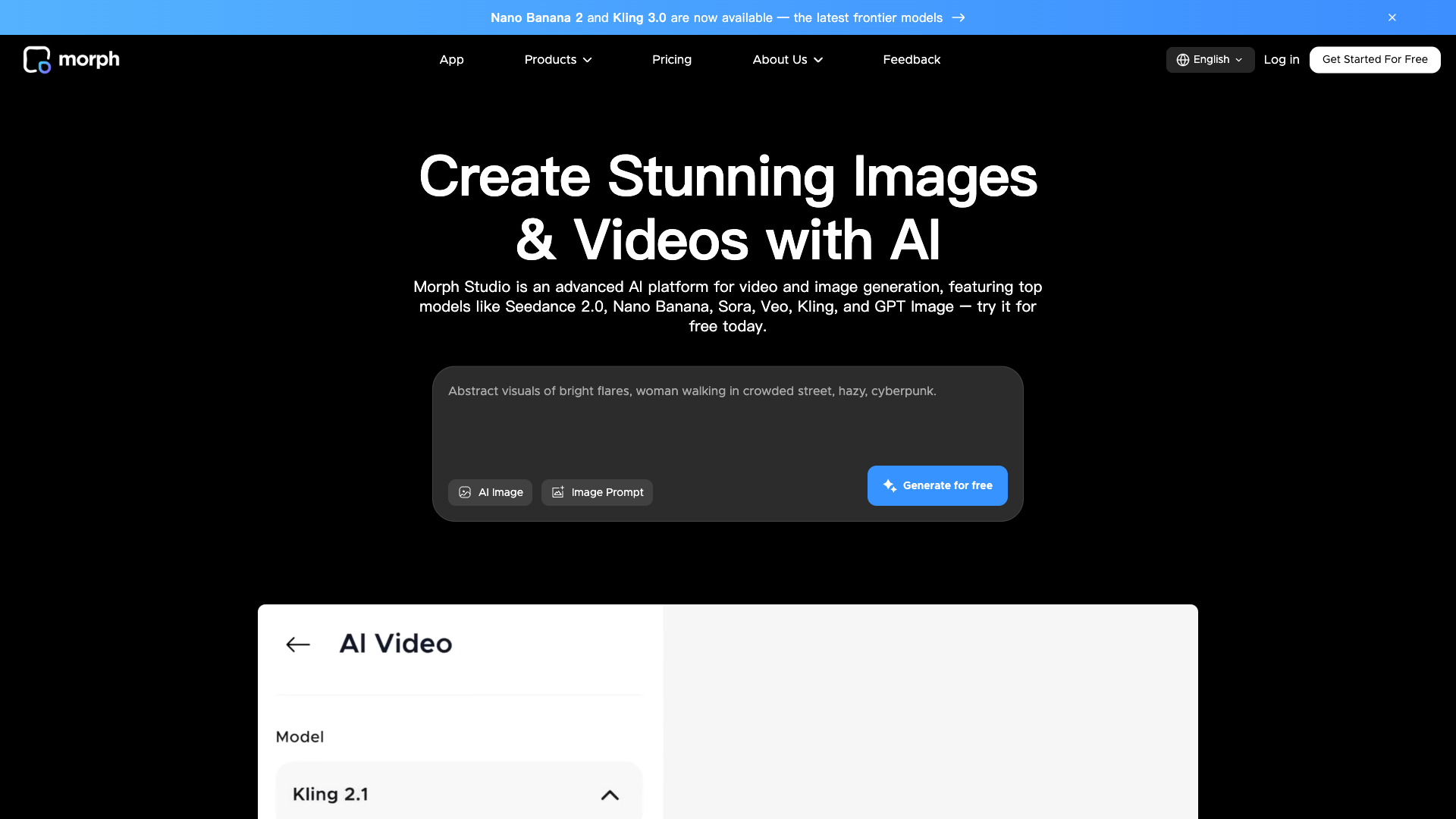Click the globe language icon
The width and height of the screenshot is (1456, 819).
tap(1182, 60)
